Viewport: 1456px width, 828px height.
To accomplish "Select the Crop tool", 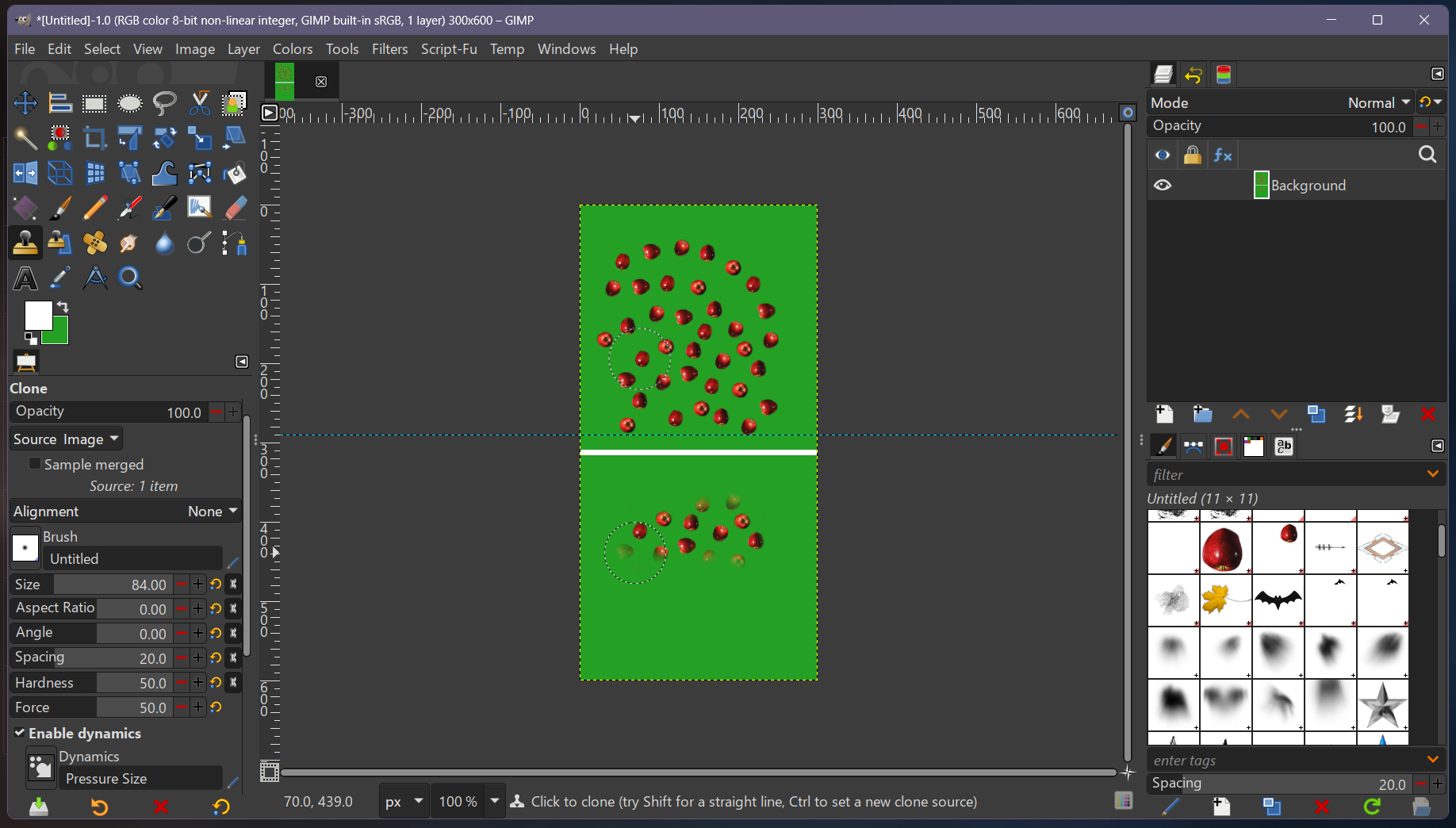I will 94,138.
